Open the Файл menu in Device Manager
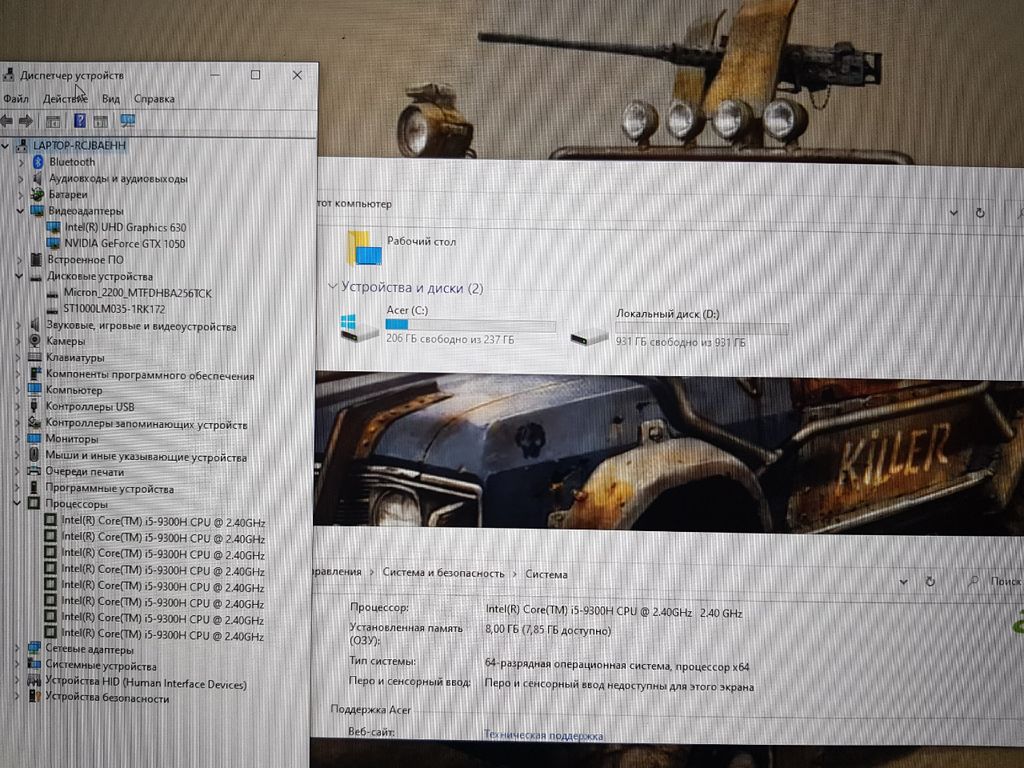The image size is (1024, 768). click(16, 99)
